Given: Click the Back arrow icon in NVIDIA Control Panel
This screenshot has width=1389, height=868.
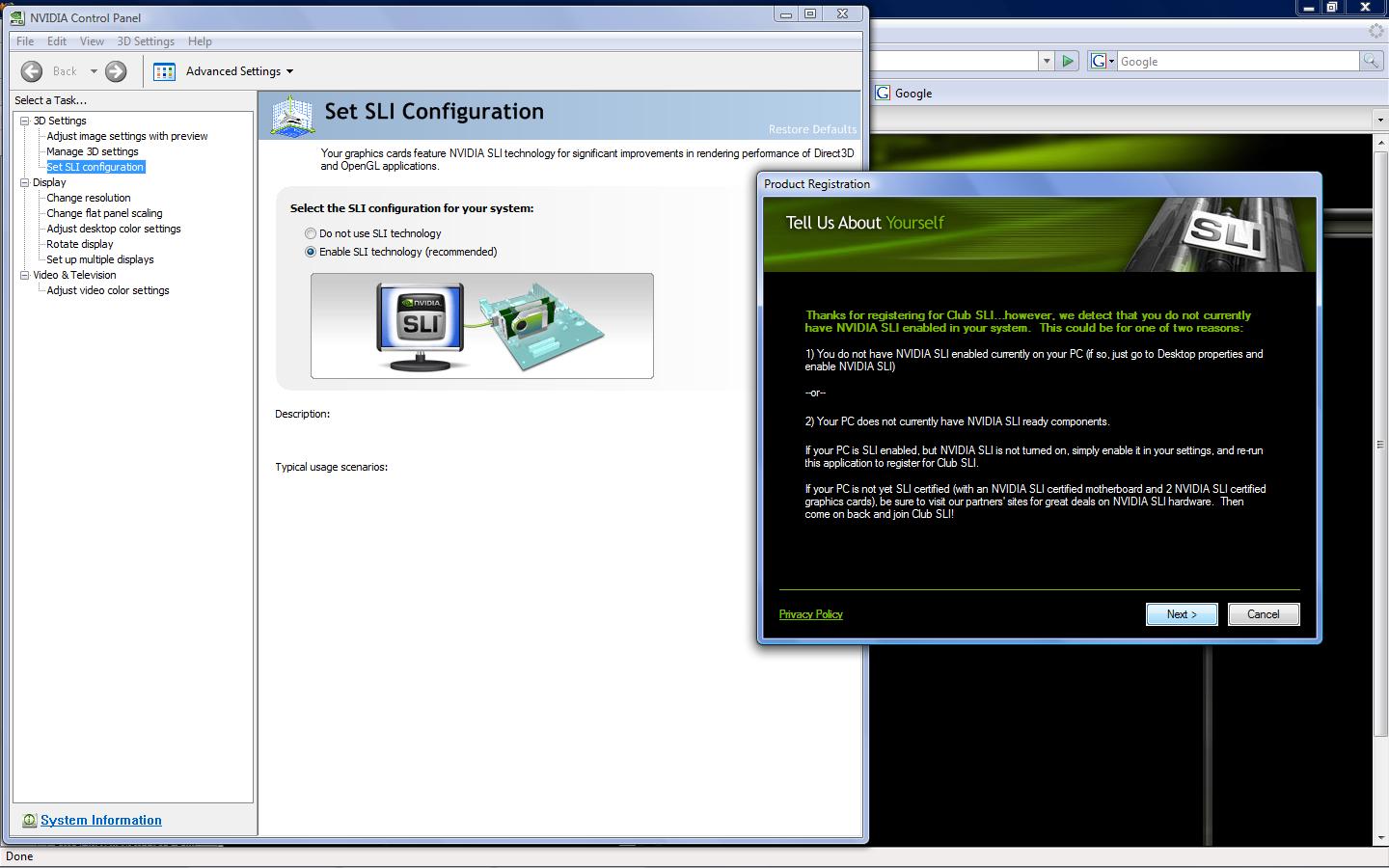Looking at the screenshot, I should 32,71.
